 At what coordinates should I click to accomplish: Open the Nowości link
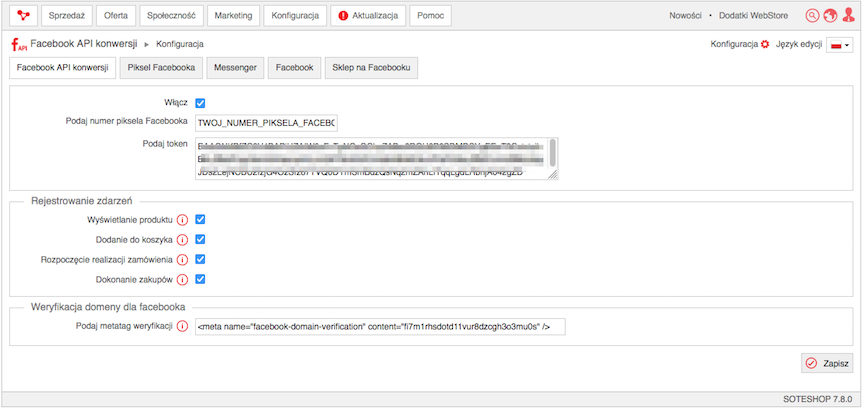(685, 16)
